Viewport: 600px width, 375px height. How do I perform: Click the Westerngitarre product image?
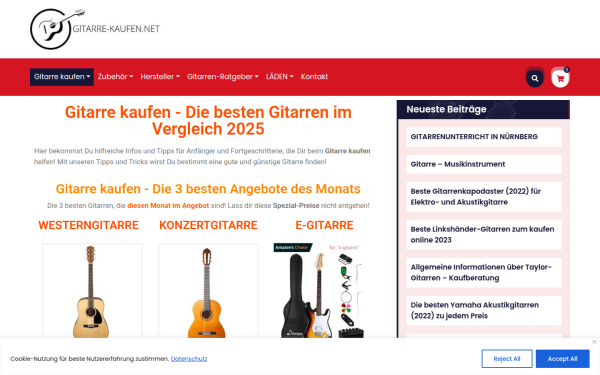tap(92, 291)
